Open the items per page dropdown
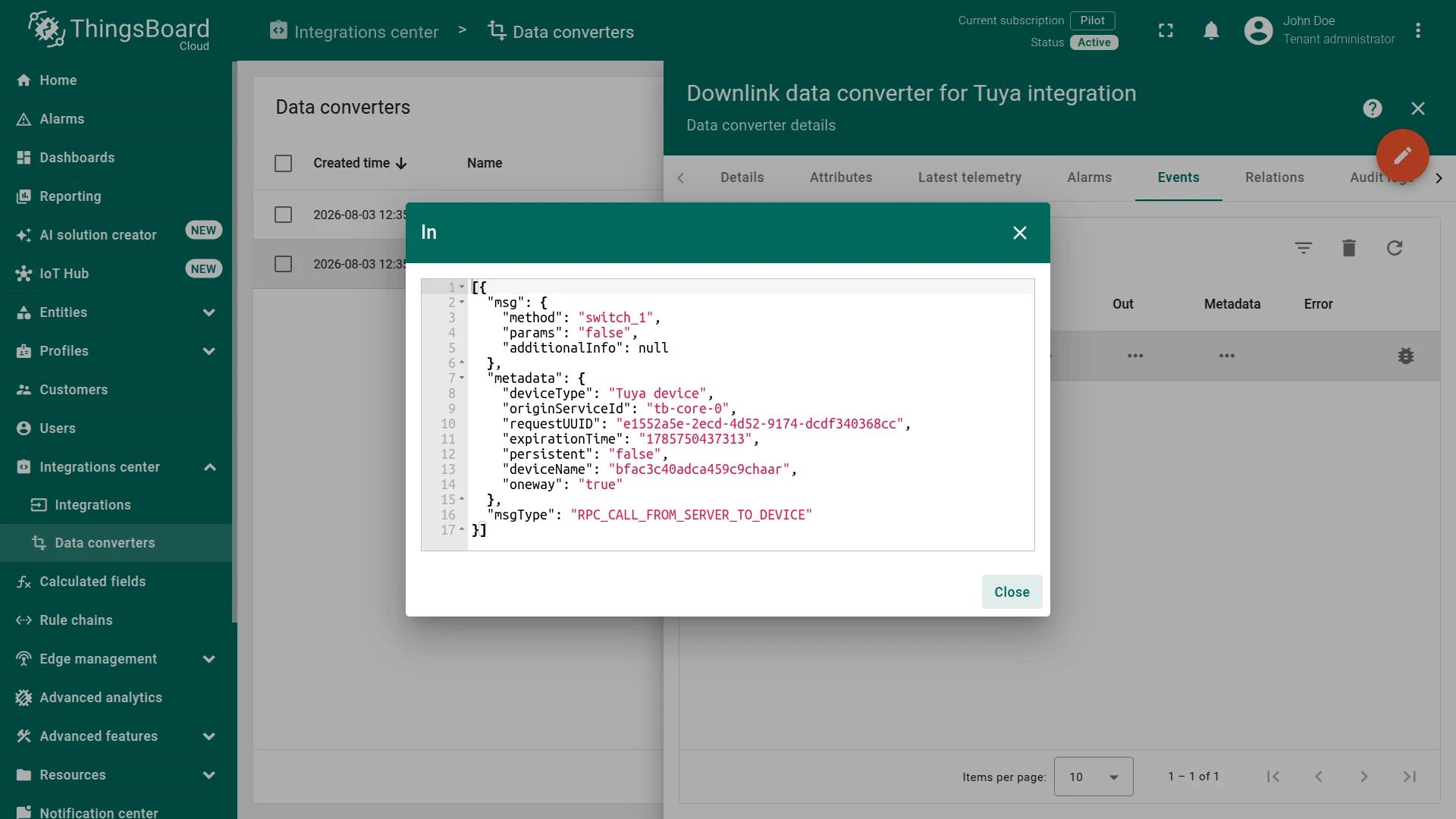 [x=1093, y=777]
